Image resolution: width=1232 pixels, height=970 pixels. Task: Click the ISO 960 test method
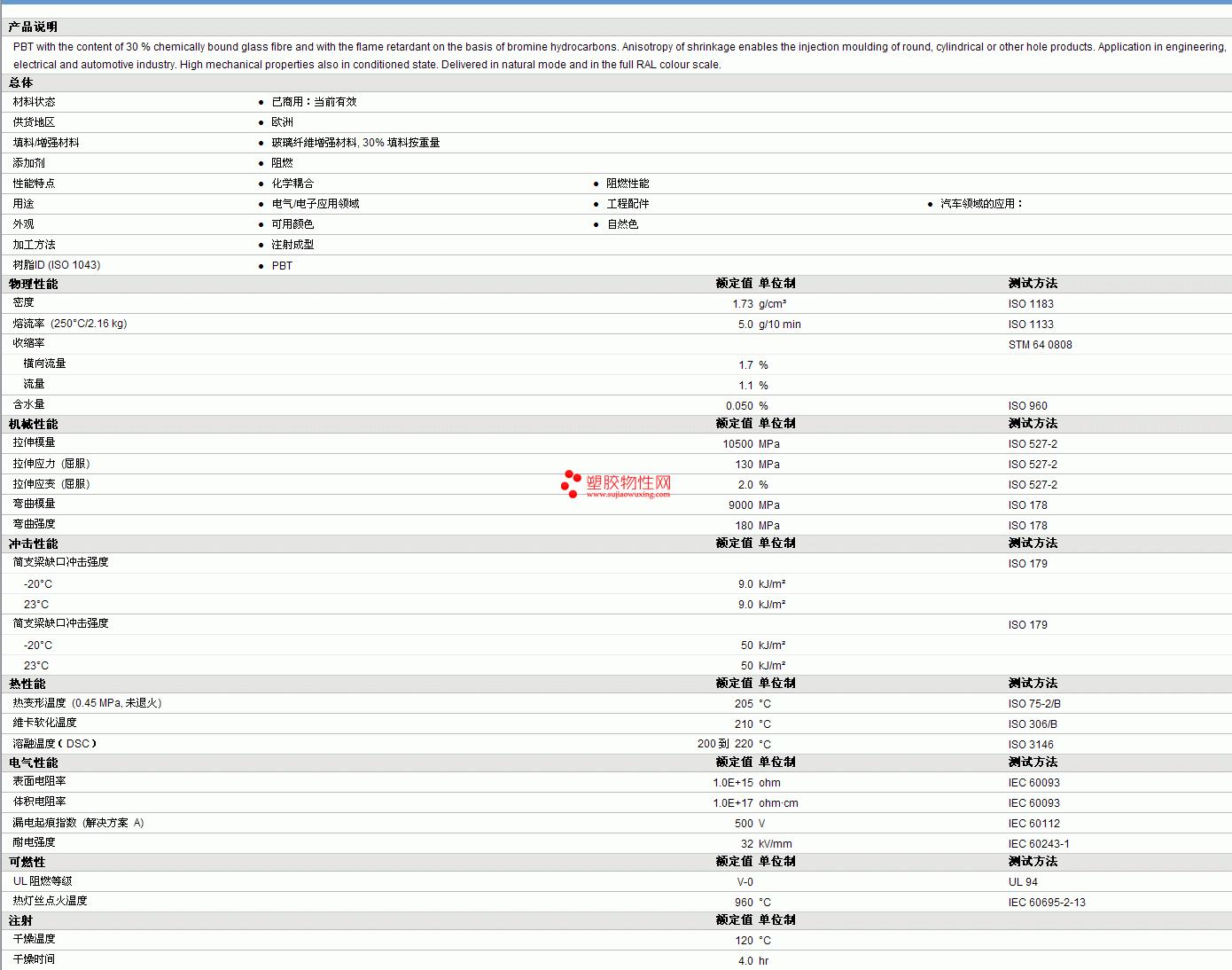(x=1027, y=406)
